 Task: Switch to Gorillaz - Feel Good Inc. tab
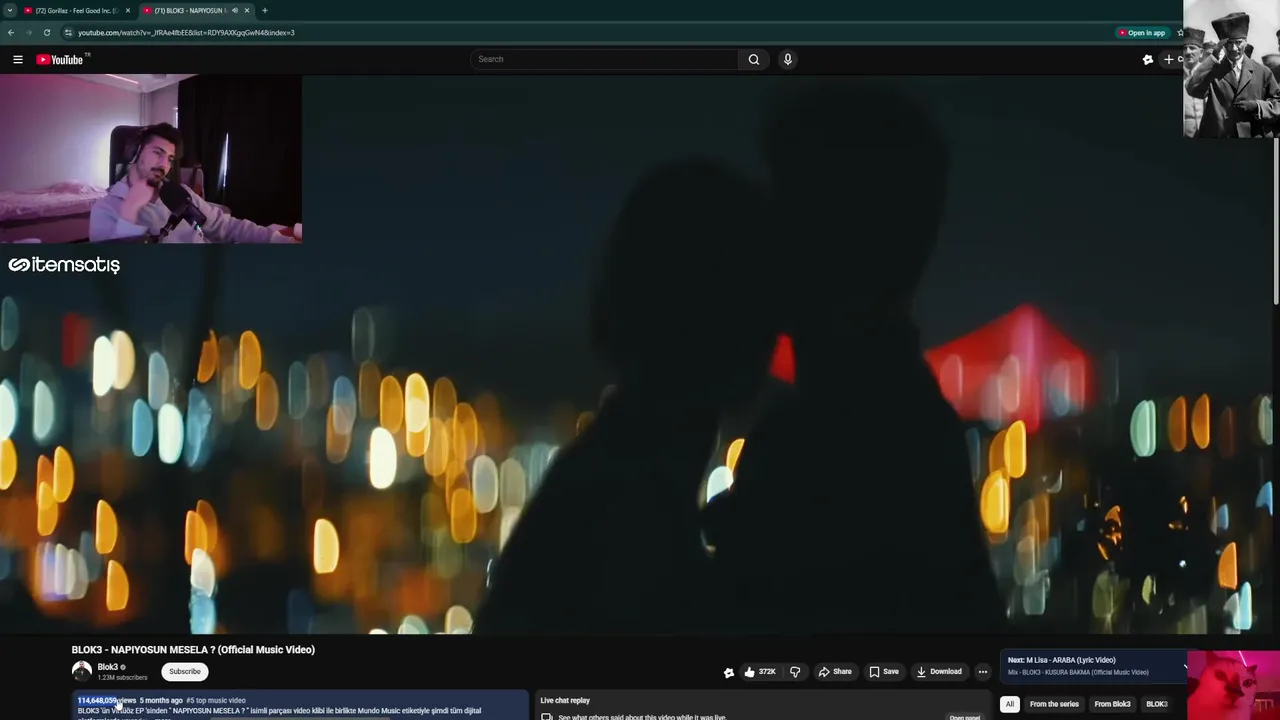pos(76,10)
